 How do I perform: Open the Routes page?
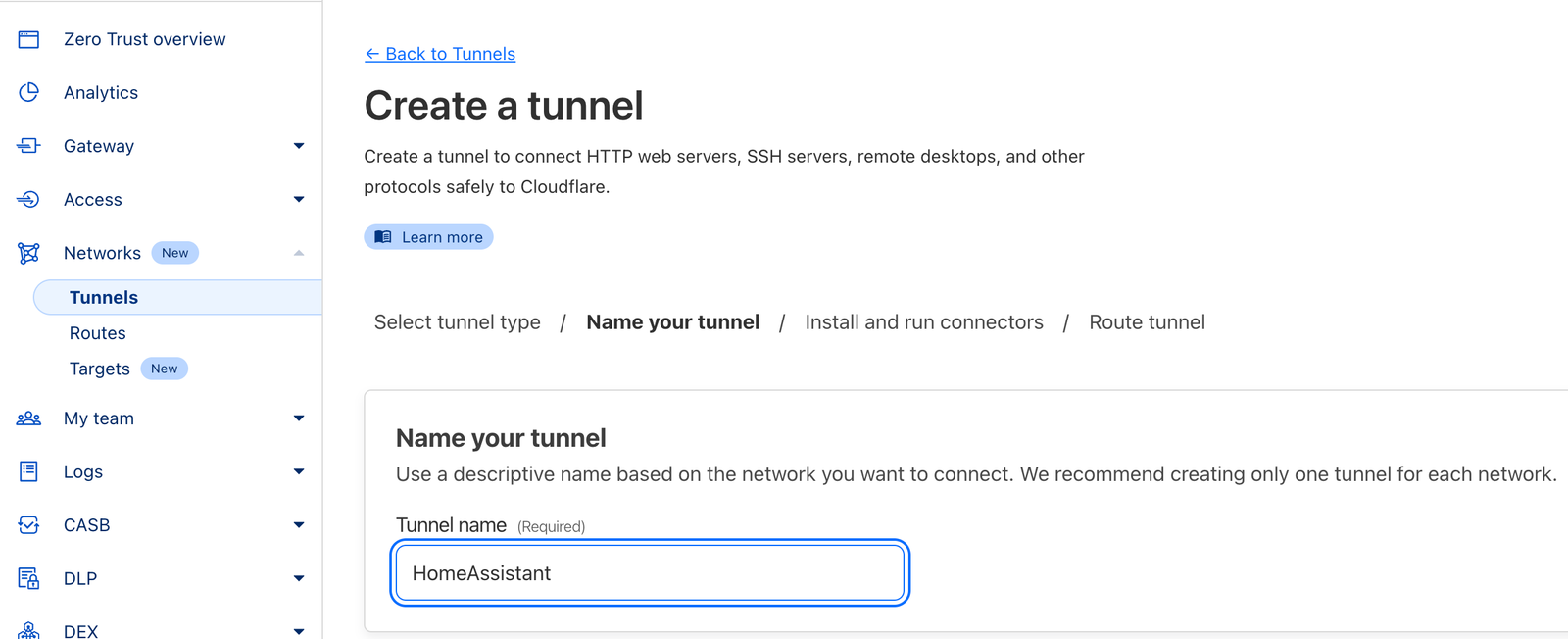(x=97, y=333)
